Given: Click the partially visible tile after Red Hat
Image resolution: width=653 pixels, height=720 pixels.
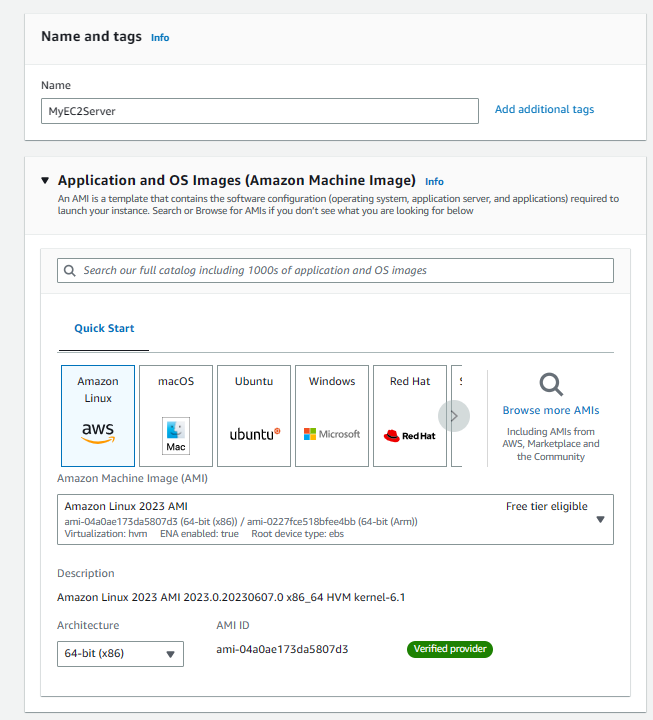Looking at the screenshot, I should click(x=457, y=416).
